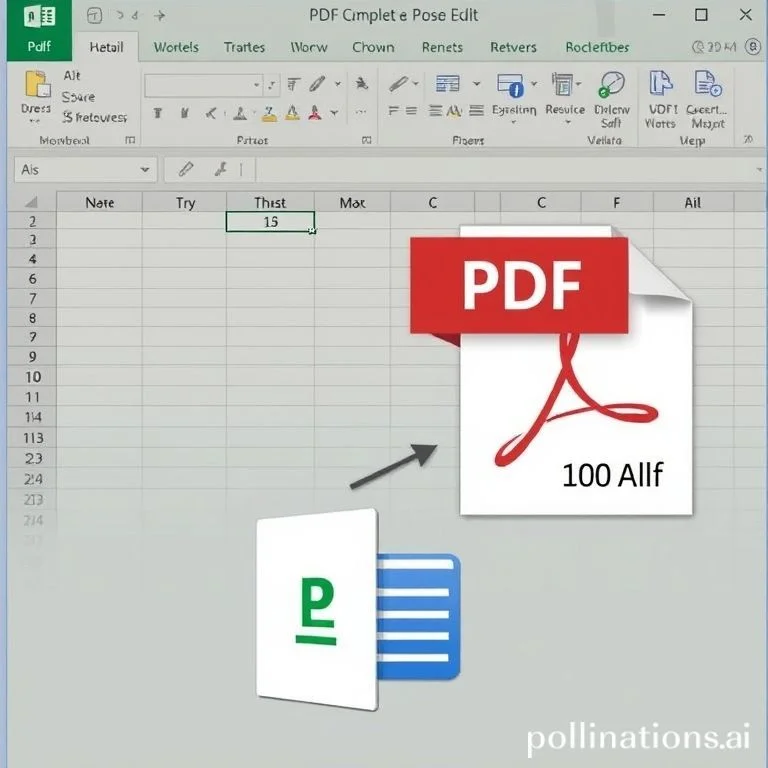Click the align left icon
Viewport: 768px width, 768px height.
coord(393,111)
